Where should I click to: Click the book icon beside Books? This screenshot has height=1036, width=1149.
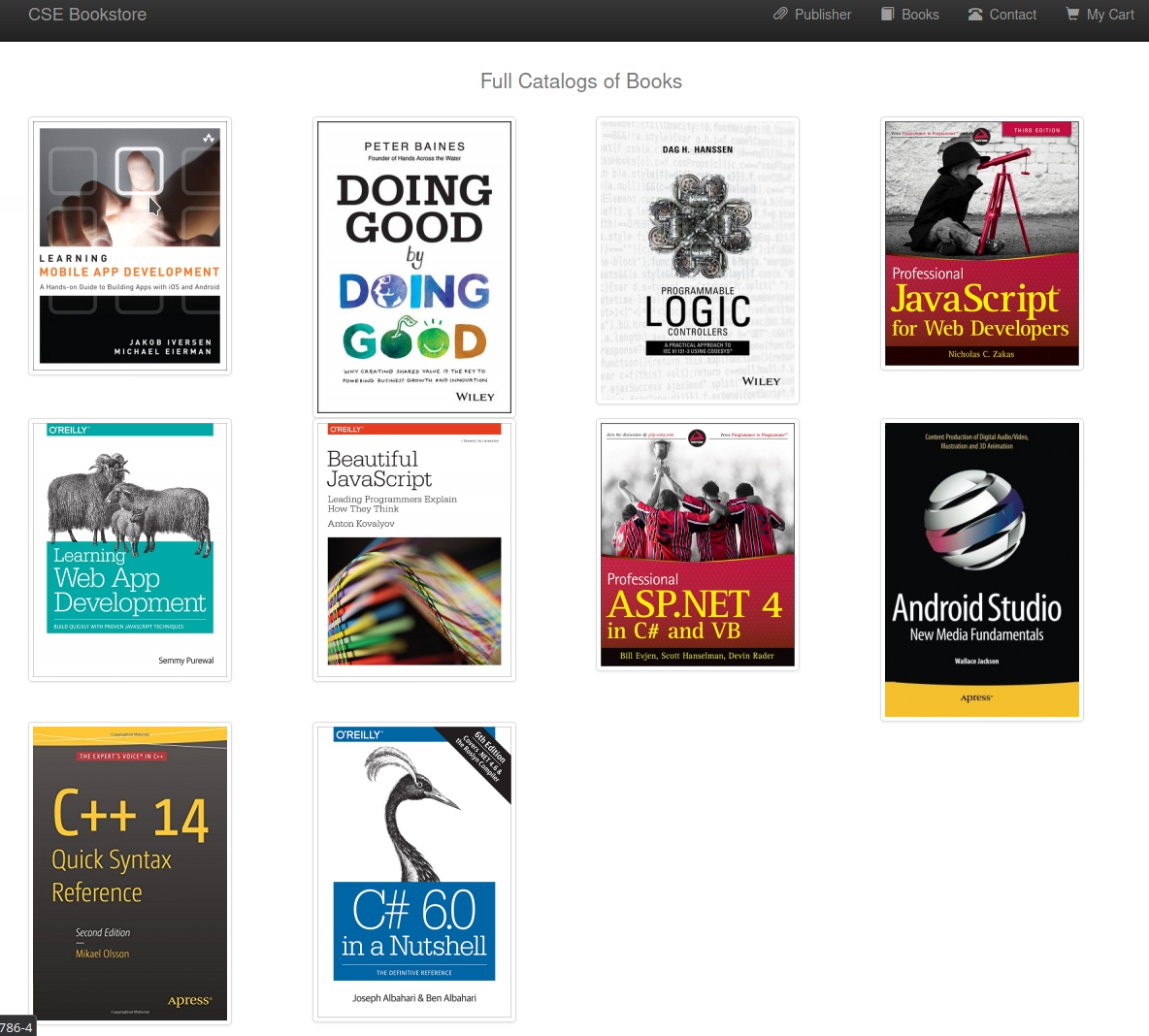click(887, 15)
